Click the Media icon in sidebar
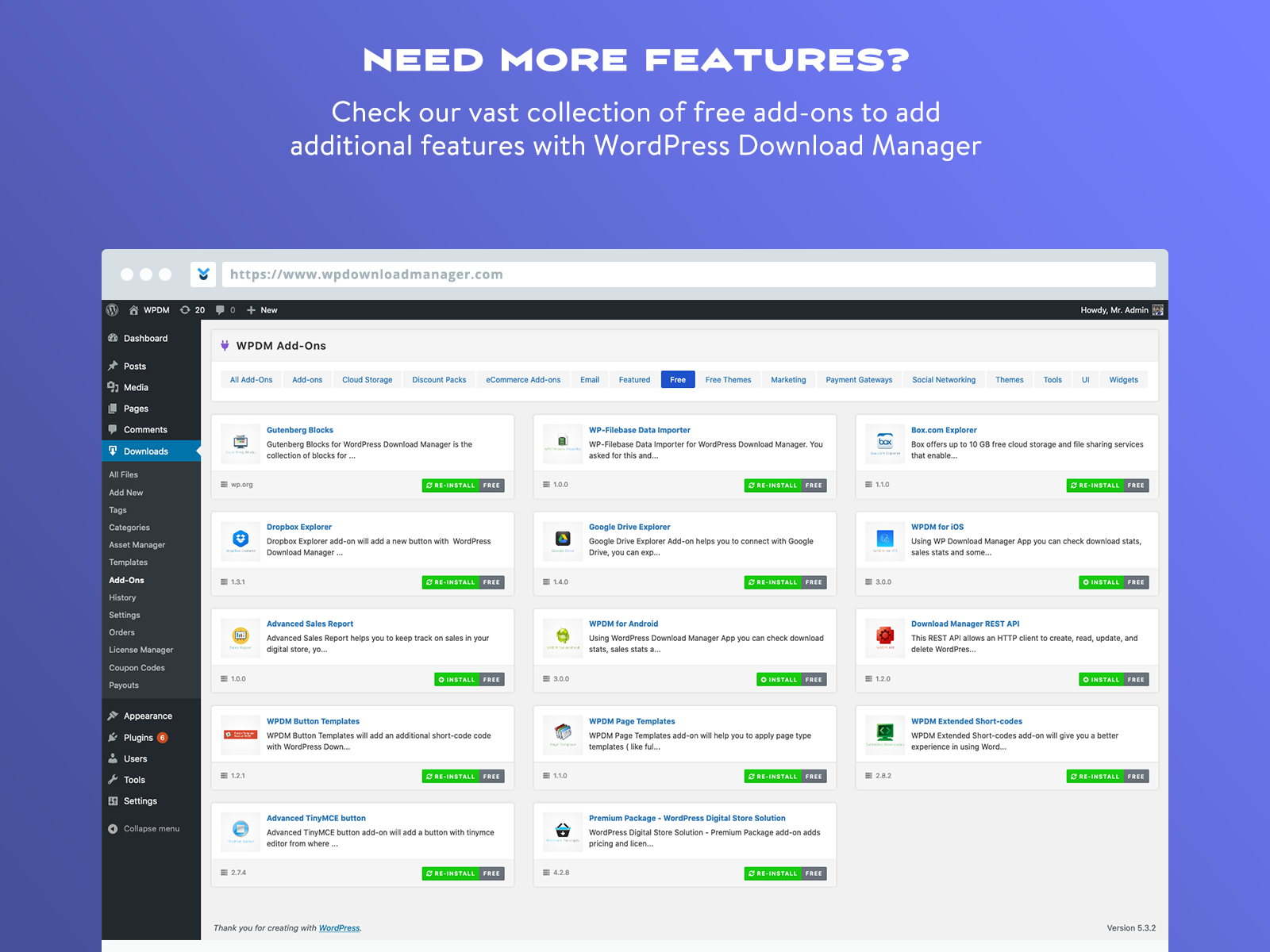The image size is (1270, 952). click(x=113, y=387)
